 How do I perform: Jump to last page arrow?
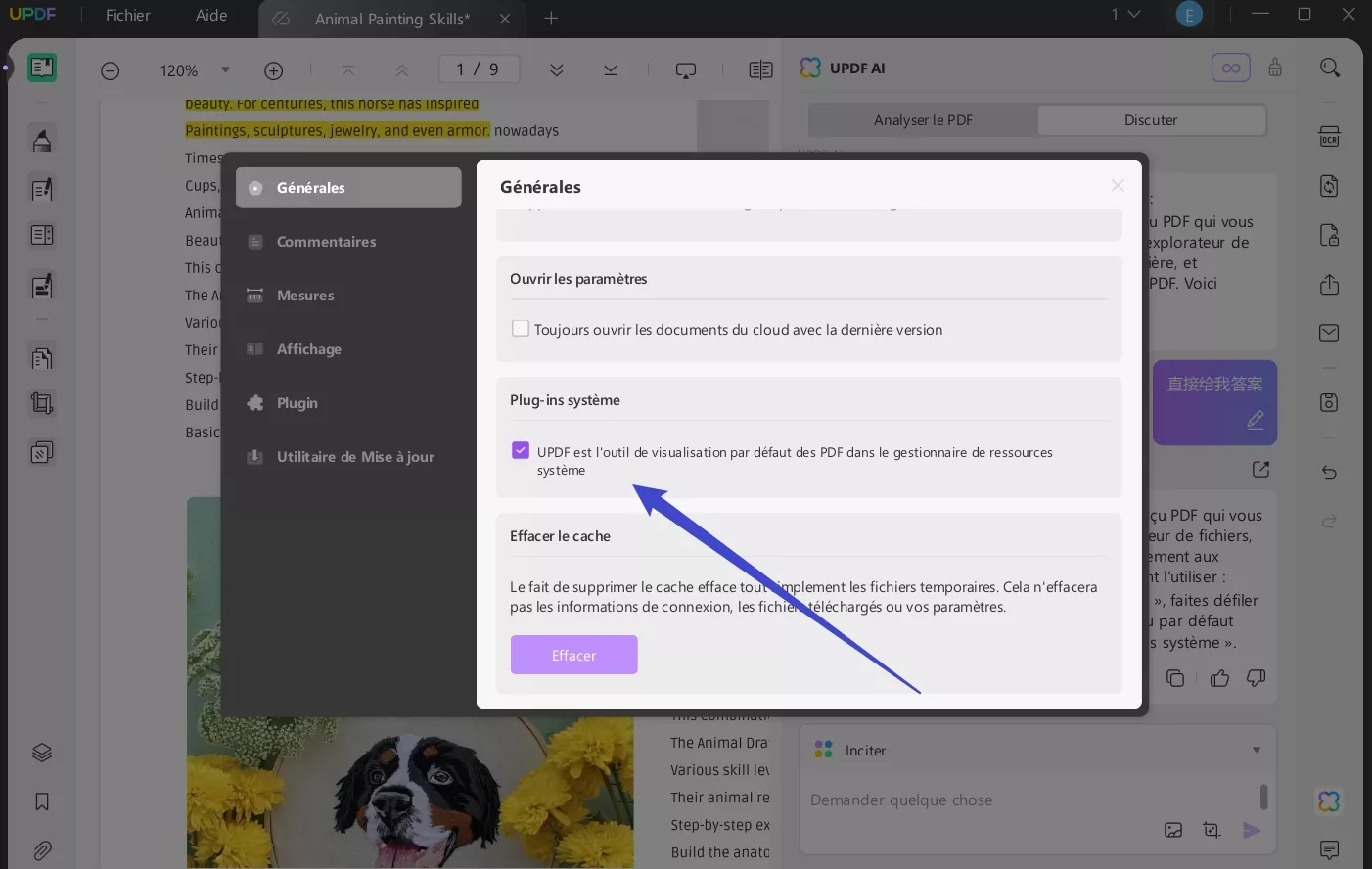pyautogui.click(x=611, y=69)
